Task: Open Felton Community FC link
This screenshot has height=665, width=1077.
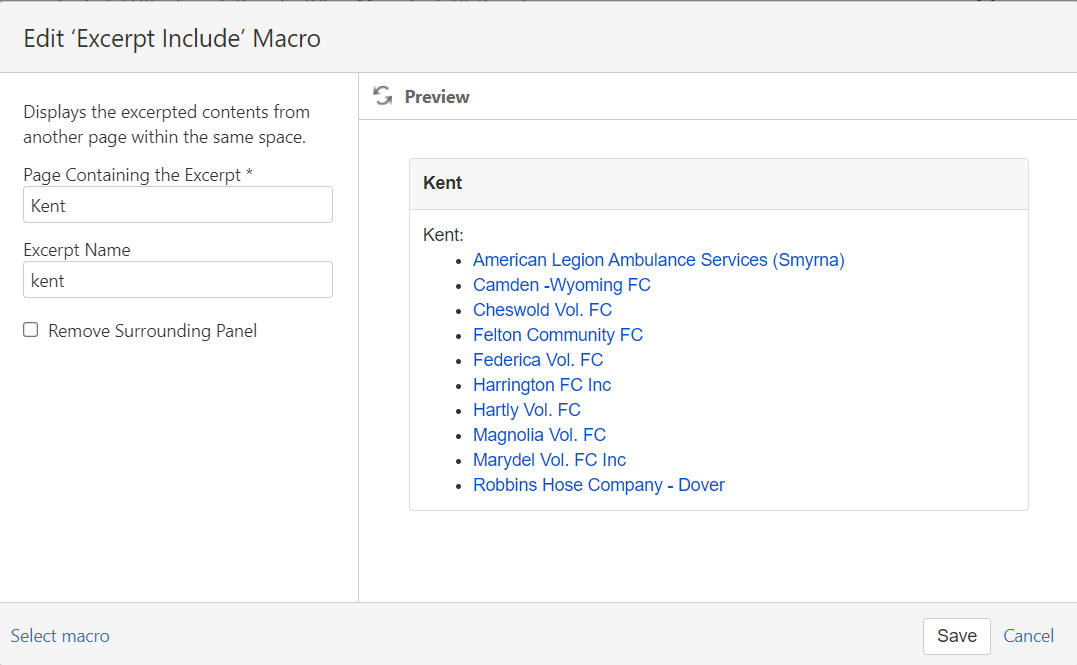Action: coord(557,335)
